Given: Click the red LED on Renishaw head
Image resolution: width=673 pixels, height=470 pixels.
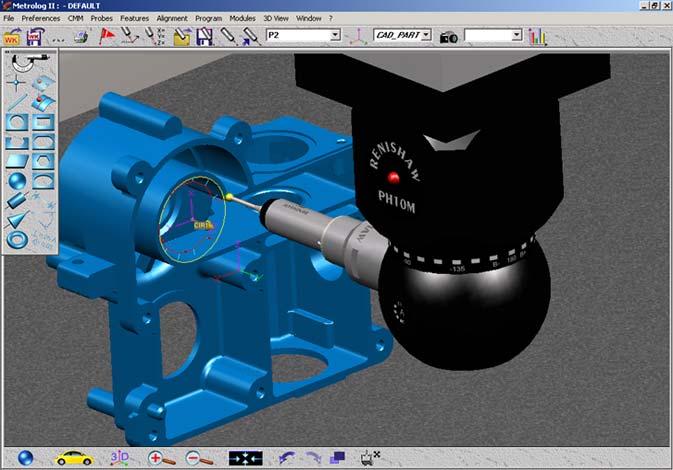Looking at the screenshot, I should (393, 177).
